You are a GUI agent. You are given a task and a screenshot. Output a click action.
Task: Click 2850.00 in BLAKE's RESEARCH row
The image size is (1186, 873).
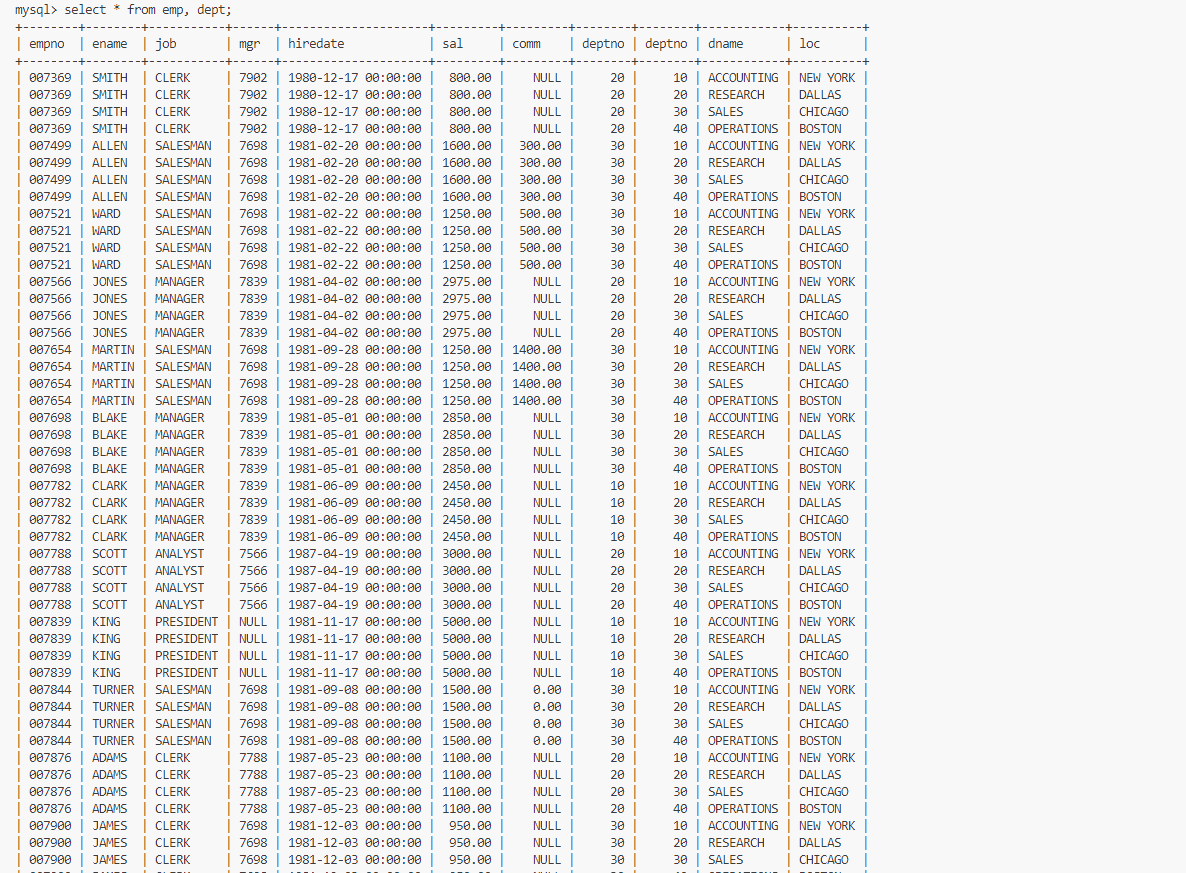coord(467,435)
